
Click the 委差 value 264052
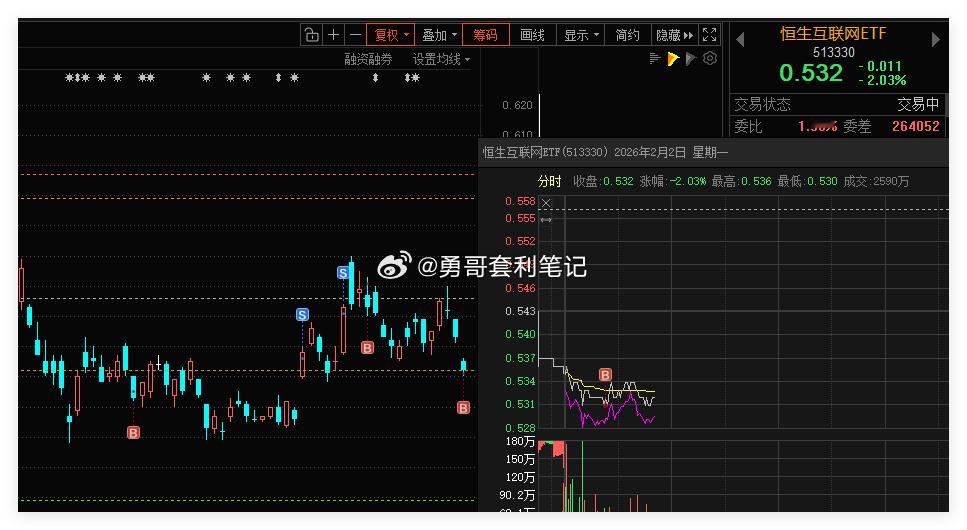[x=915, y=126]
